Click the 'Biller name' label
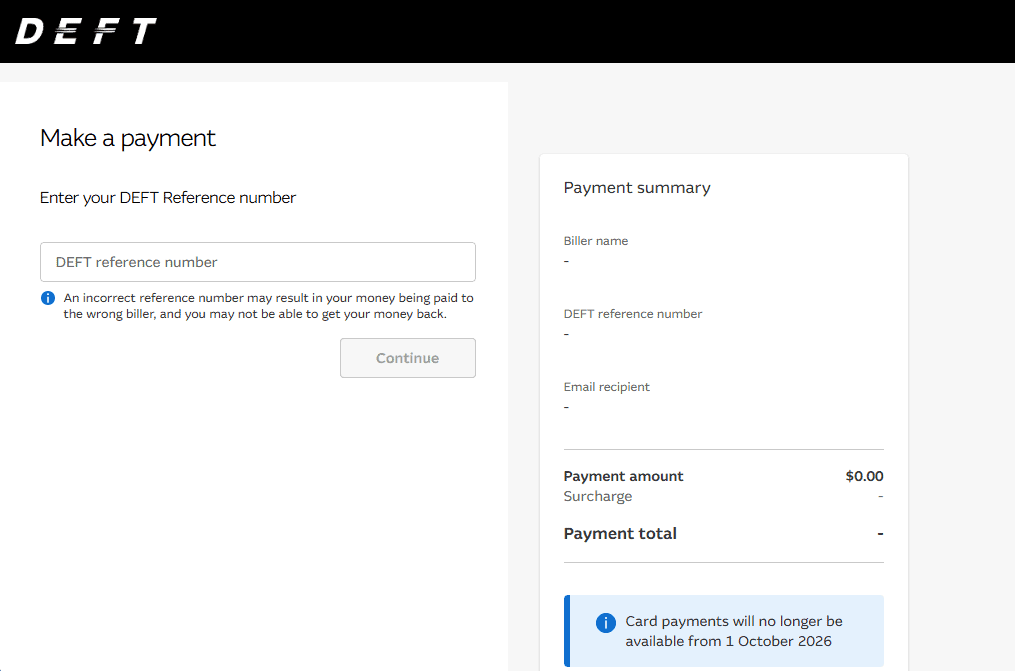Viewport: 1015px width, 671px height. 596,241
